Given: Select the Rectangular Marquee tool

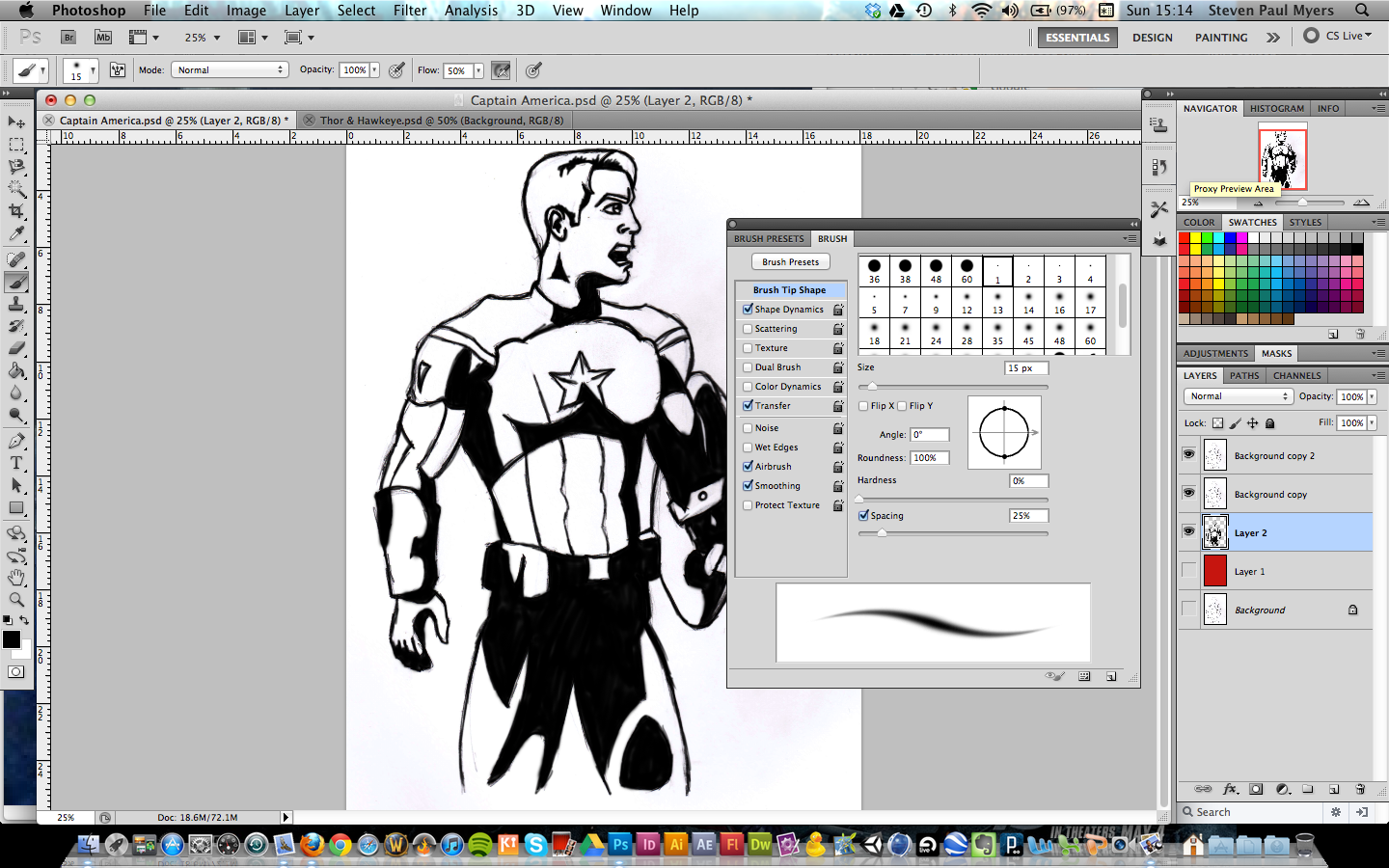Looking at the screenshot, I should click(16, 145).
